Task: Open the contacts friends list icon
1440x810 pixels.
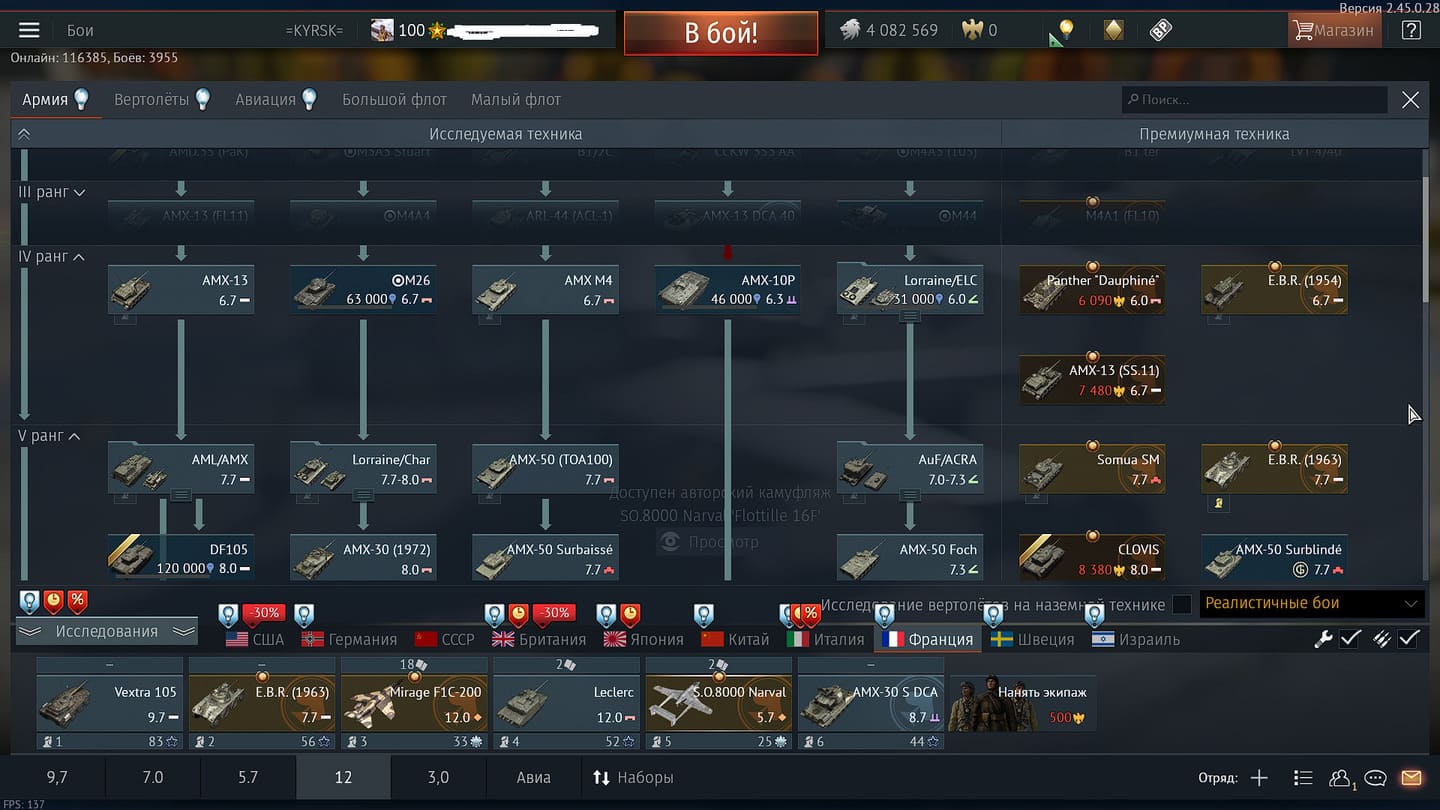Action: [x=1339, y=778]
